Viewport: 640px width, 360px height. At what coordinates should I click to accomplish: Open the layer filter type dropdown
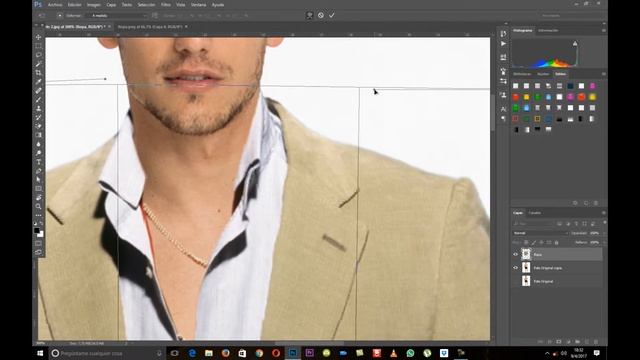point(534,224)
